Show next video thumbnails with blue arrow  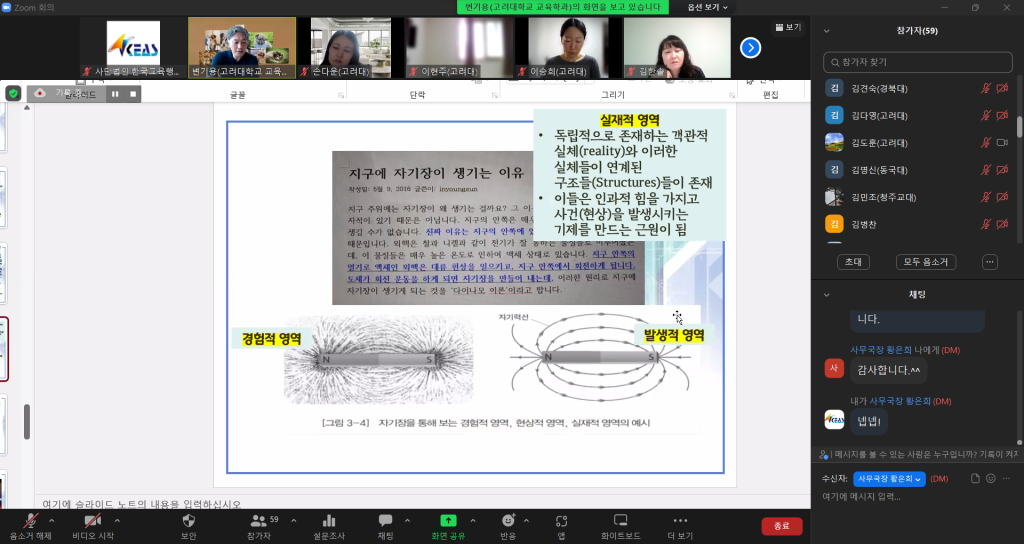[x=750, y=47]
